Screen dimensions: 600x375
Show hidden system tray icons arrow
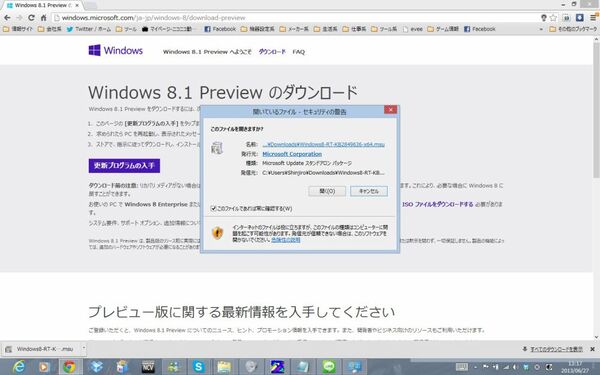[475, 367]
